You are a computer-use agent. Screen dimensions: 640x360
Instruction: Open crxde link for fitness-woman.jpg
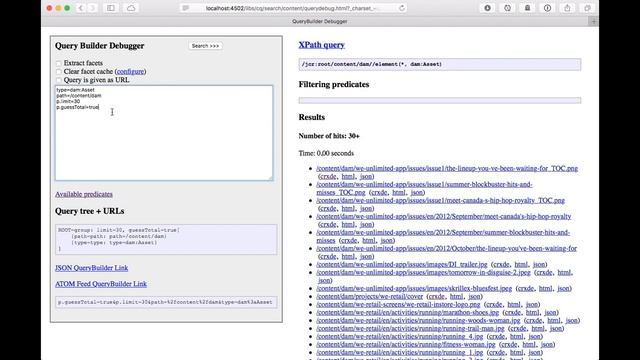(509, 344)
